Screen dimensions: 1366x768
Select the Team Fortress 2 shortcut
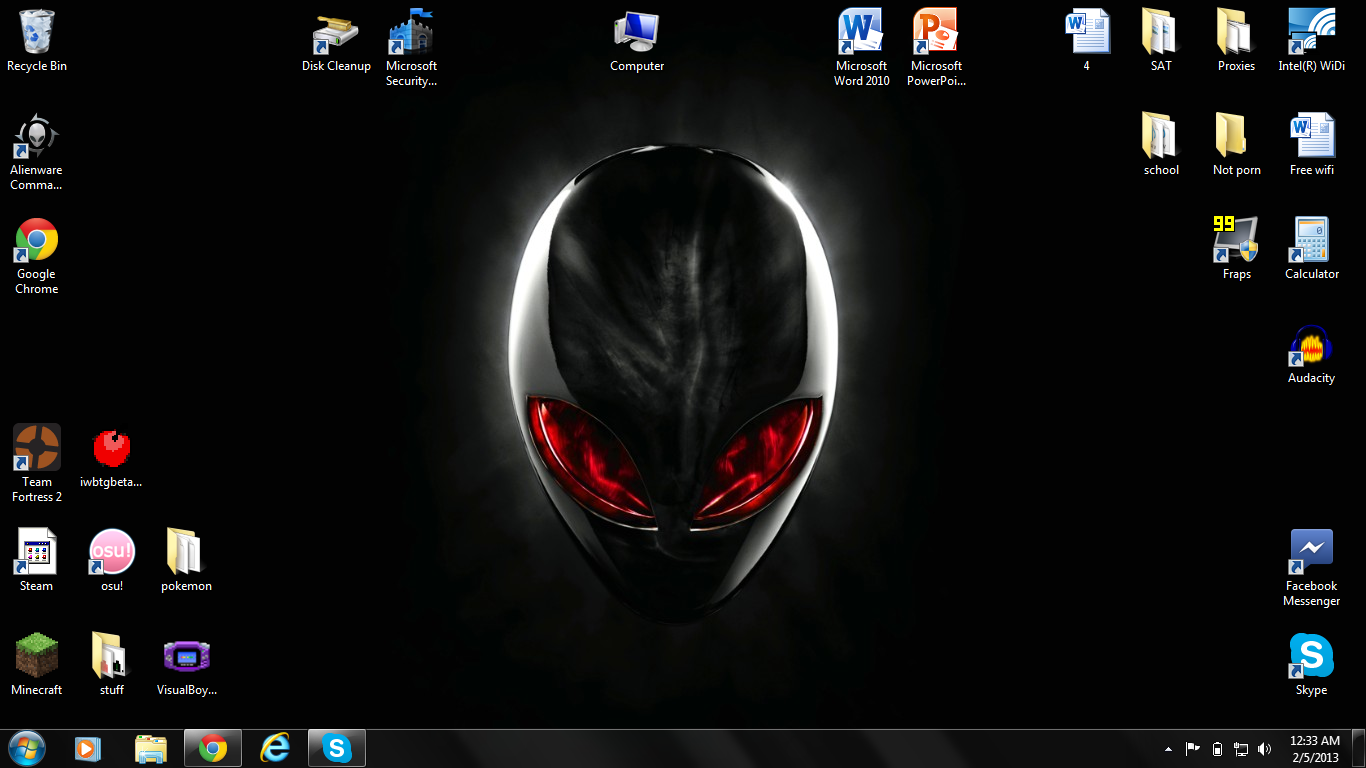[37, 448]
